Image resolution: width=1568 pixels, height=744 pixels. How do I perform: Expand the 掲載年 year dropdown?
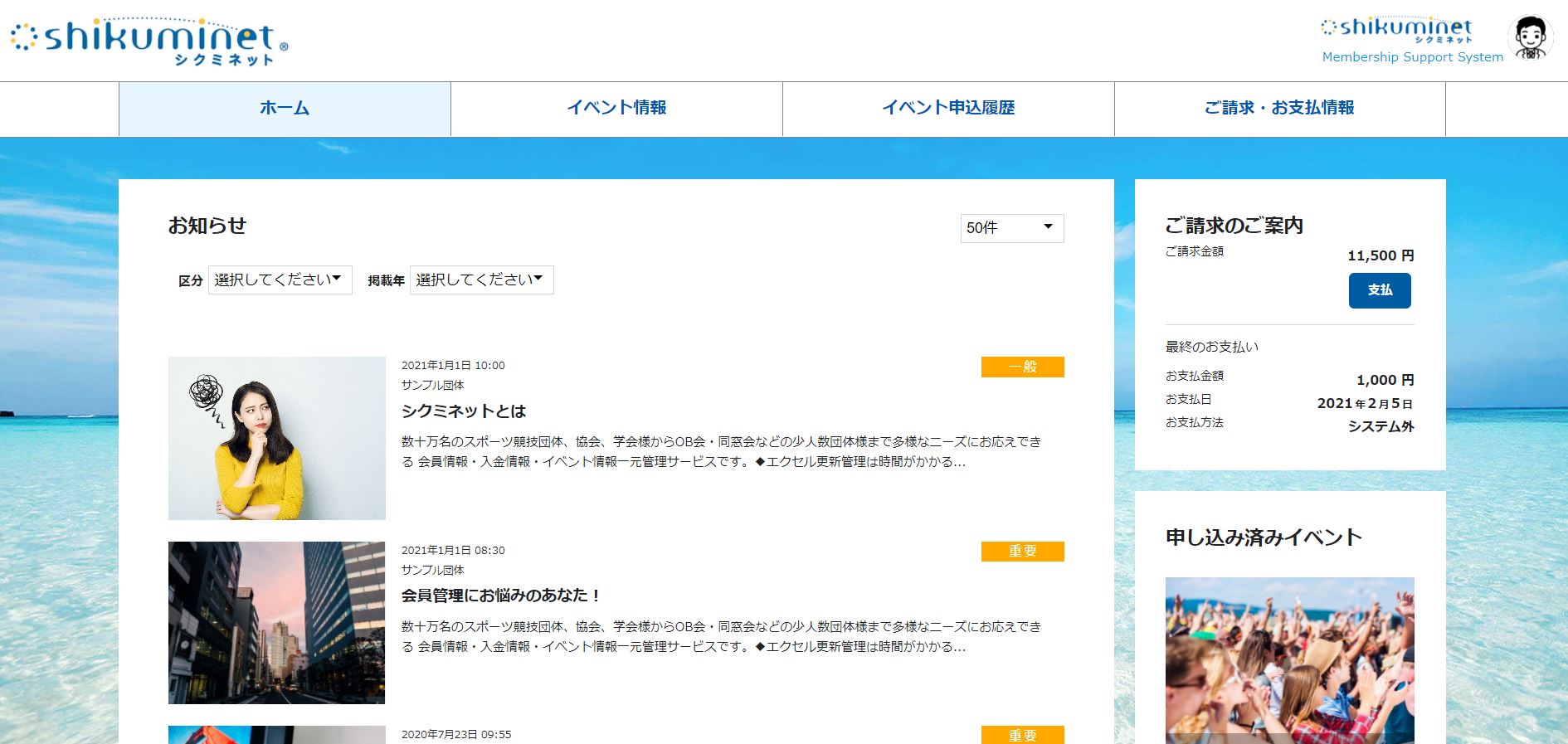(481, 280)
